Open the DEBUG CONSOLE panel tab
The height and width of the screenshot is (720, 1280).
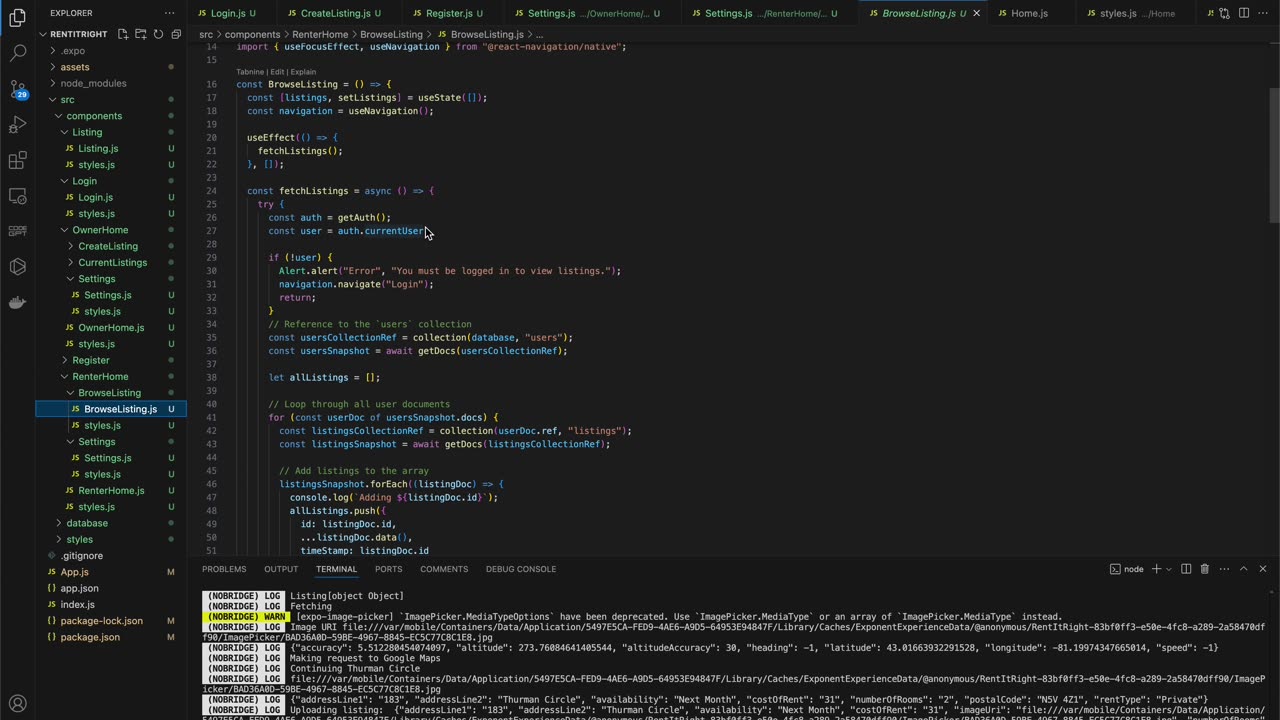pos(521,569)
